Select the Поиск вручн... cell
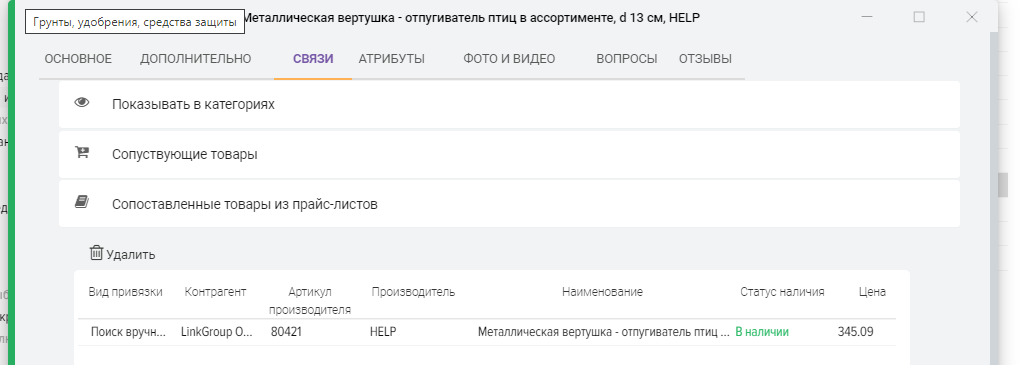Image resolution: width=1020 pixels, height=365 pixels. point(128,332)
